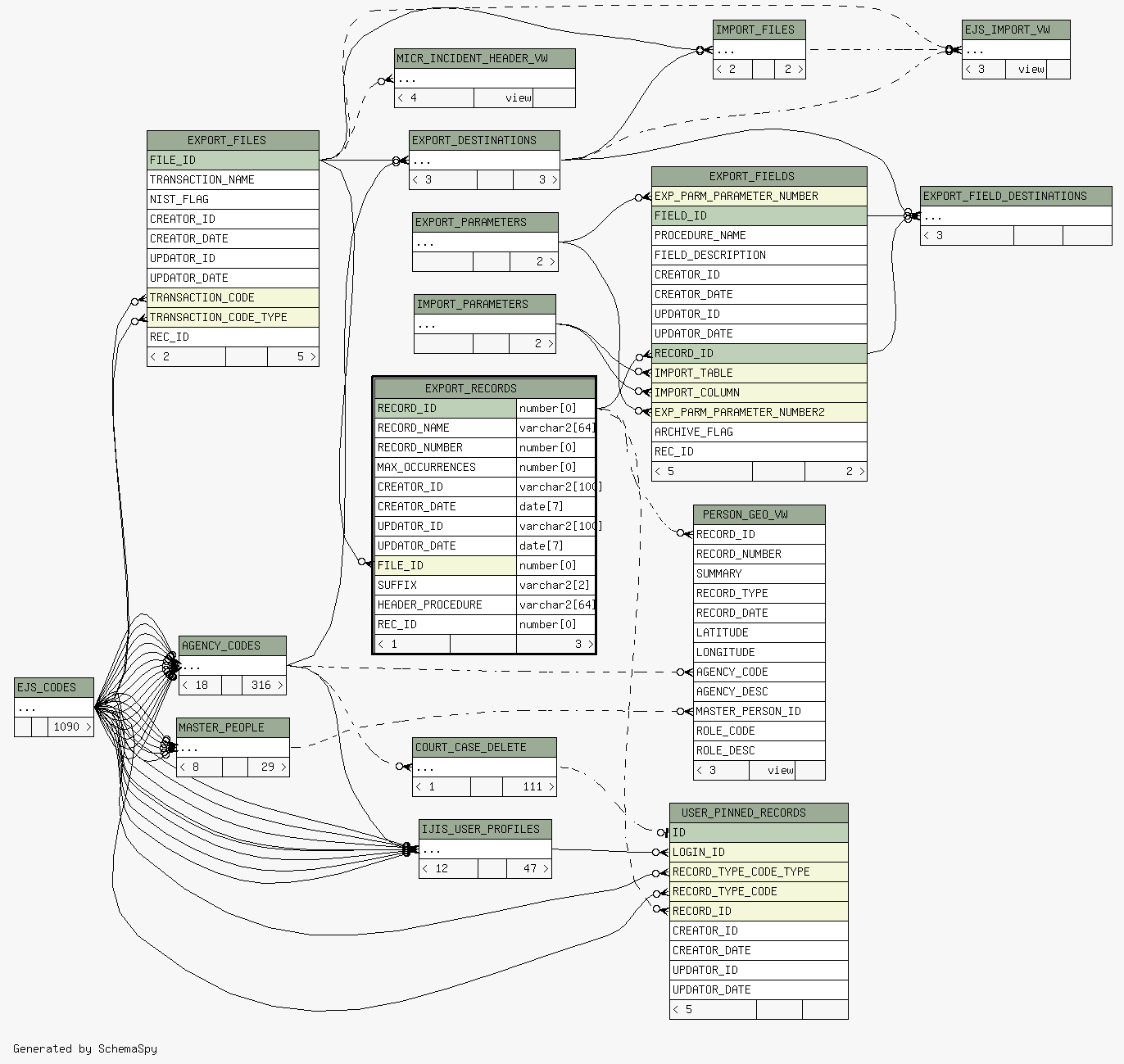Screen dimensions: 1124x1064
Task: Select RECORD_ID column in EXPORT_RECORDS
Action: click(446, 408)
